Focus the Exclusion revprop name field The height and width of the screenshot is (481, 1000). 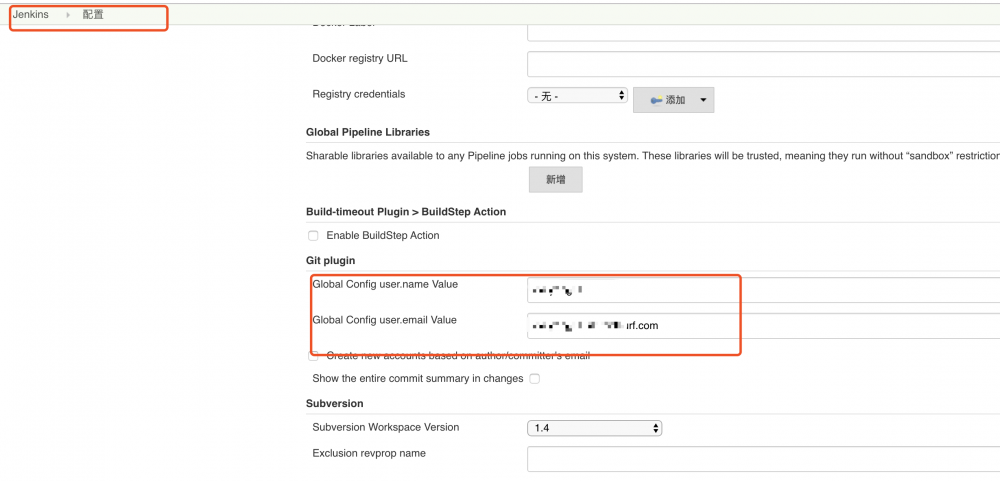(x=762, y=459)
